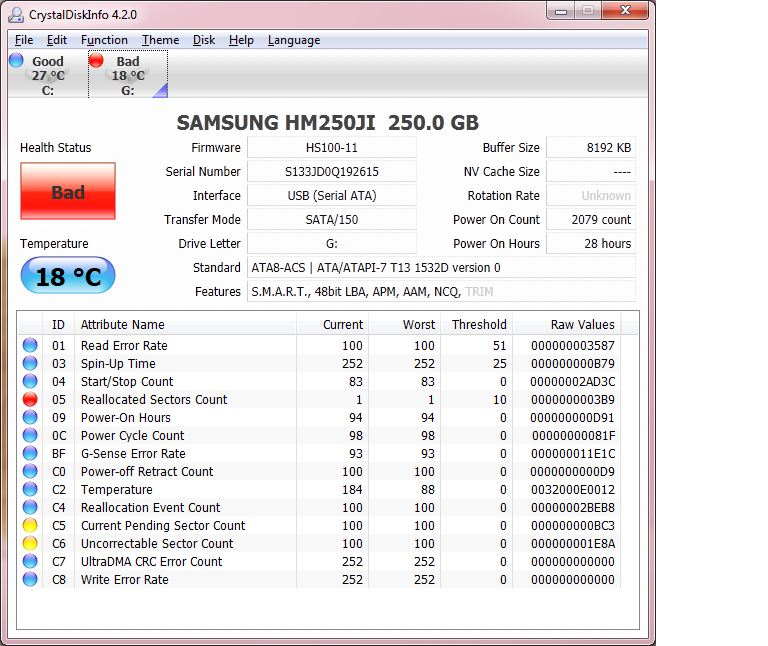Click the SAMSUNG HM250JI 250.0 GB title
Viewport: 768px width, 646px height.
pyautogui.click(x=328, y=122)
